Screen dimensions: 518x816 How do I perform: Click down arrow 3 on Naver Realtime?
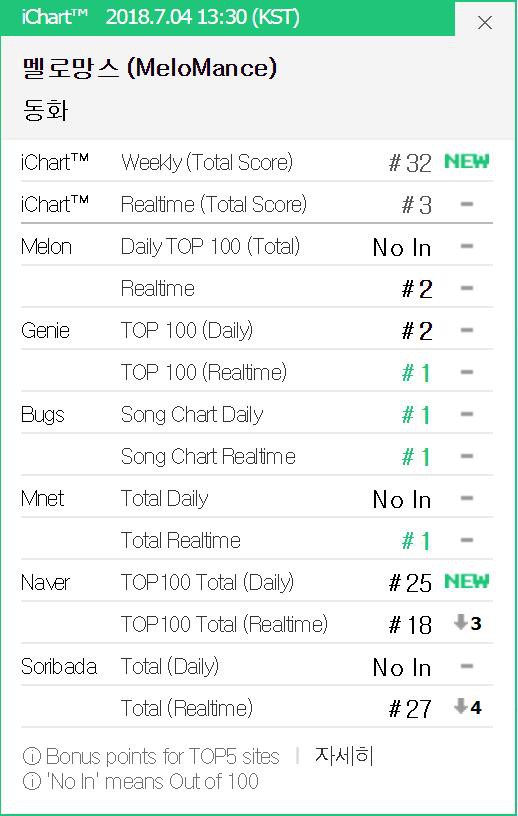(468, 622)
